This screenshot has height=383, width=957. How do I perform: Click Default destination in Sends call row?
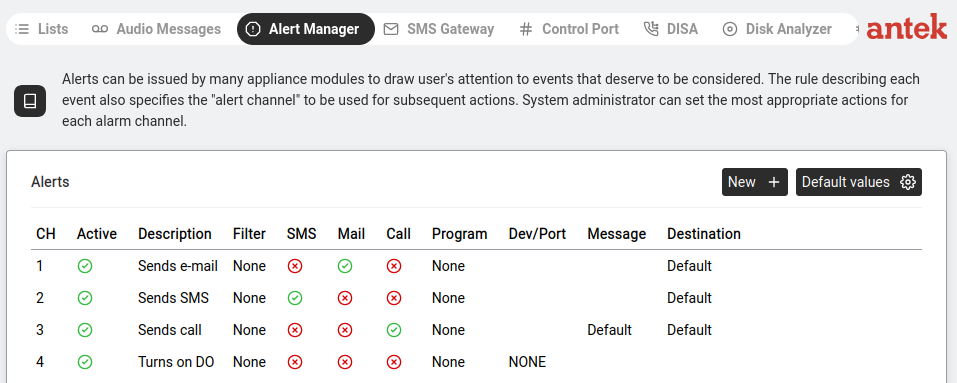pos(689,330)
